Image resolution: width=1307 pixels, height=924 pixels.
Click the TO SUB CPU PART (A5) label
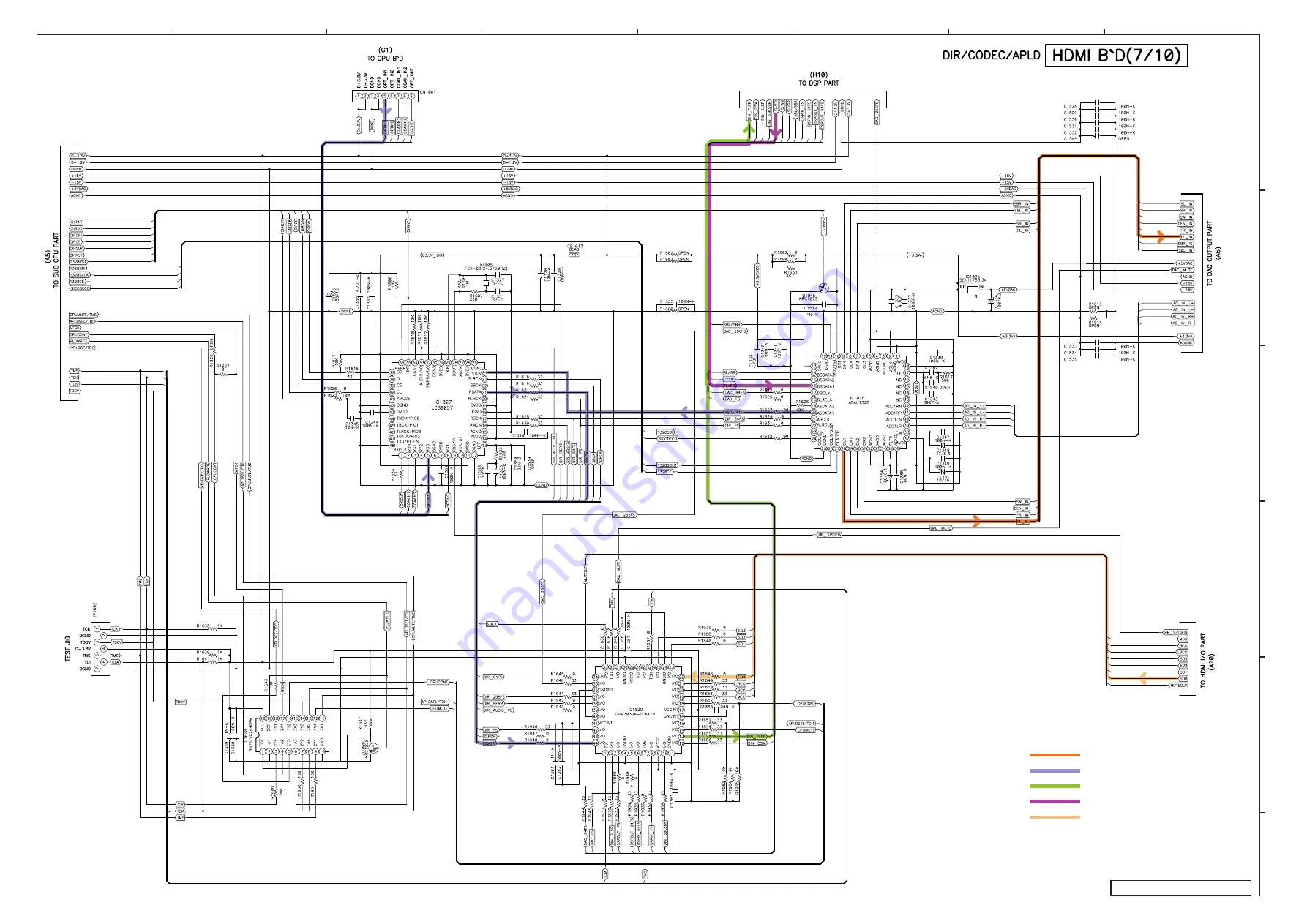(x=52, y=260)
